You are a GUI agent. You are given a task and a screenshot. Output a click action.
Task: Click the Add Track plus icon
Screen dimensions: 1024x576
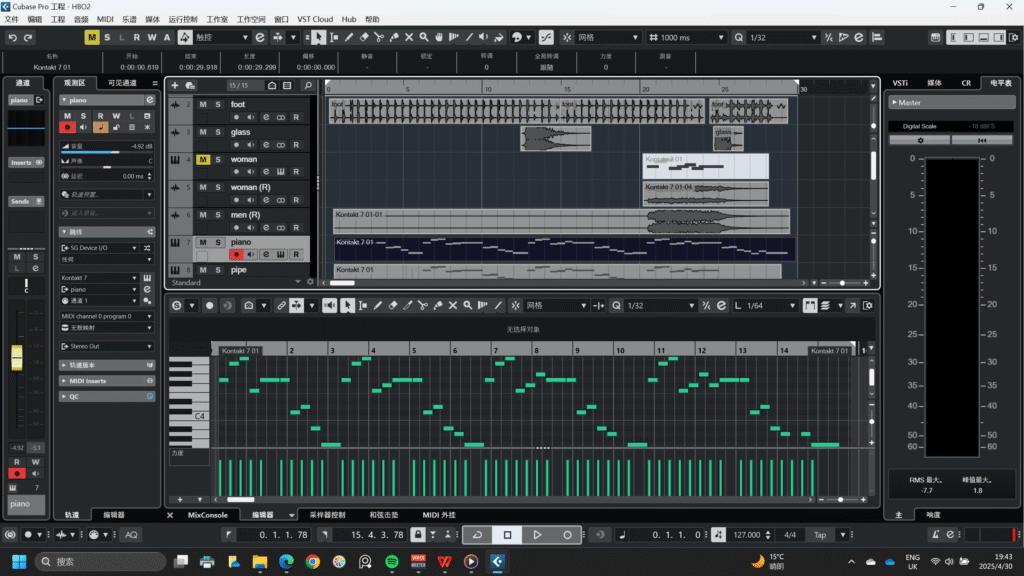tap(176, 86)
